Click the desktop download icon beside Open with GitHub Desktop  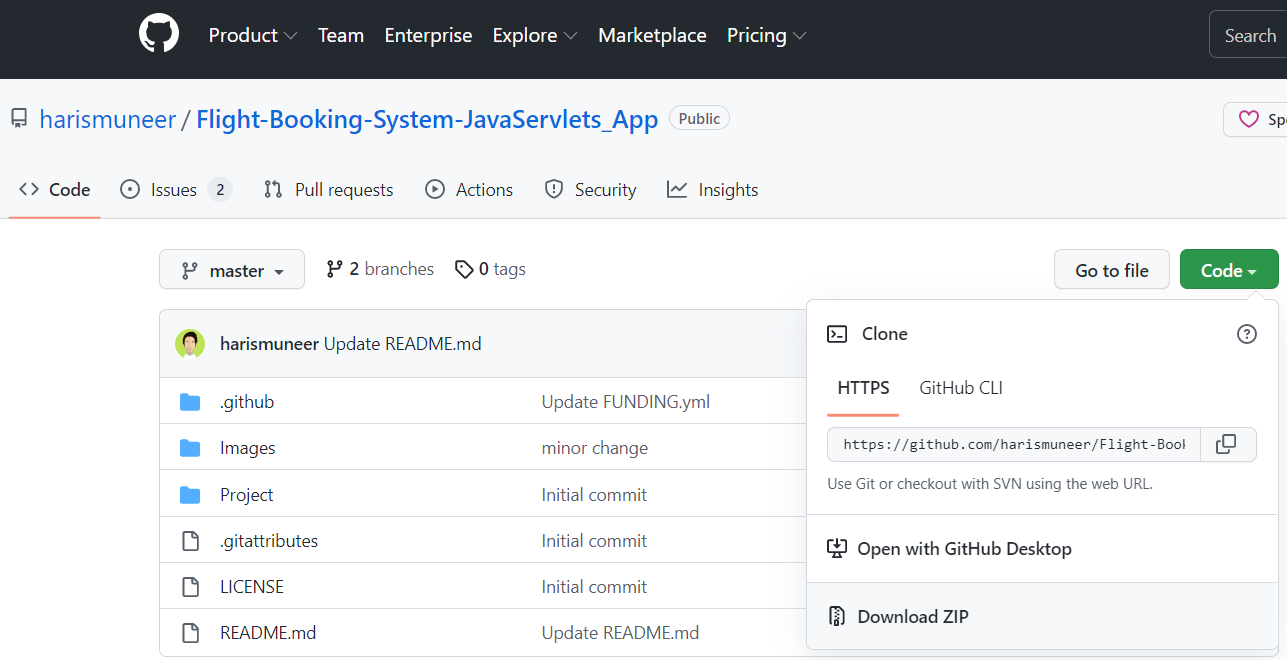click(x=837, y=549)
